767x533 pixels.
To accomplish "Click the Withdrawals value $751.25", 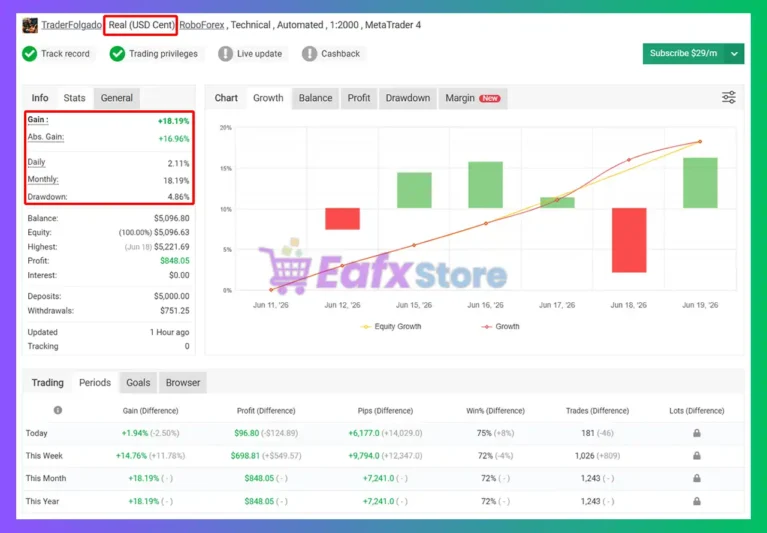I will tap(175, 311).
